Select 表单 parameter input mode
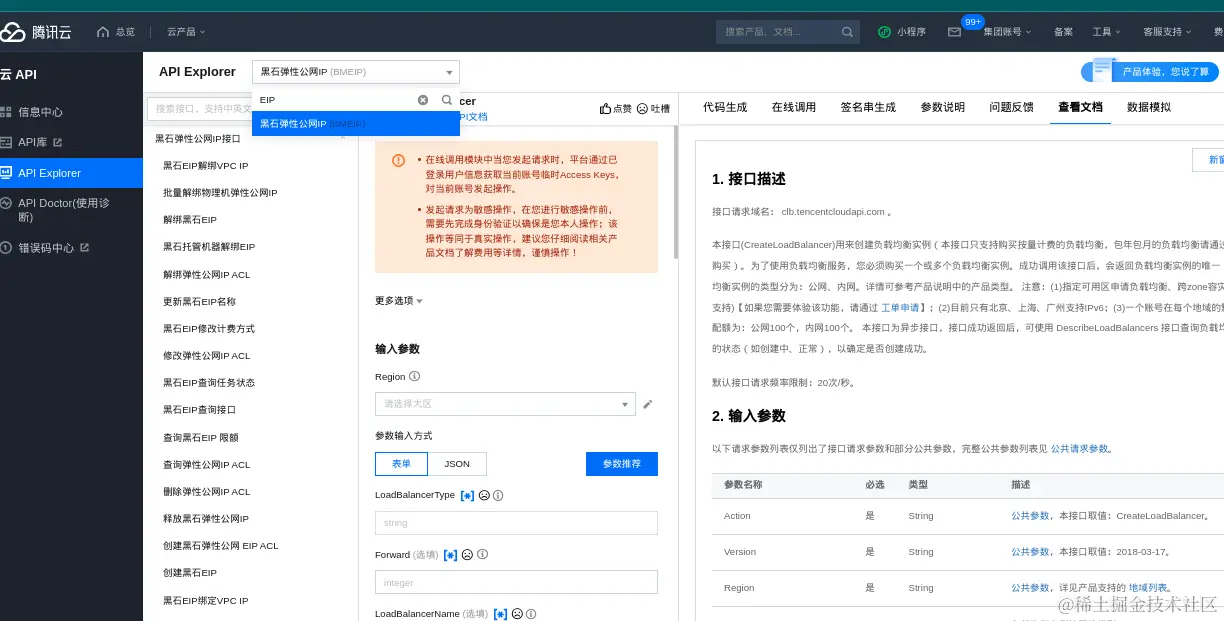 coord(401,464)
